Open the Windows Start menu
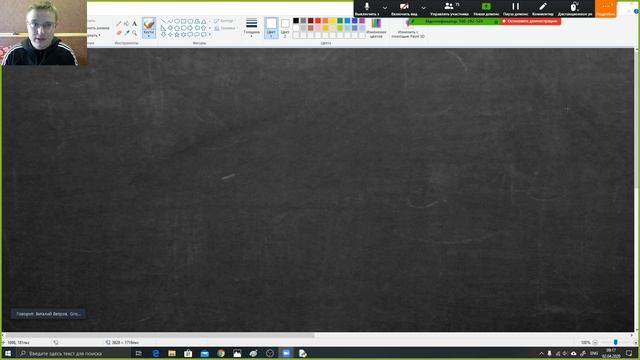640x360 pixels. coord(8,353)
